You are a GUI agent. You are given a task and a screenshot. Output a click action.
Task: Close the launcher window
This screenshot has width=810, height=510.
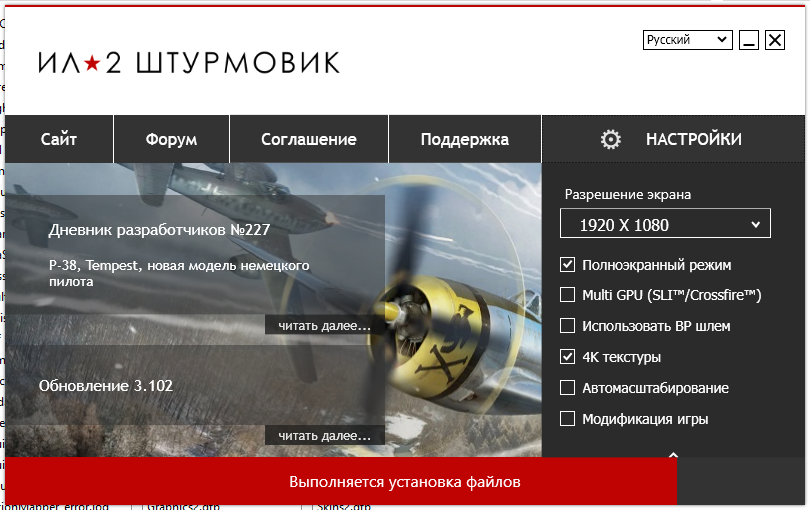[x=775, y=40]
